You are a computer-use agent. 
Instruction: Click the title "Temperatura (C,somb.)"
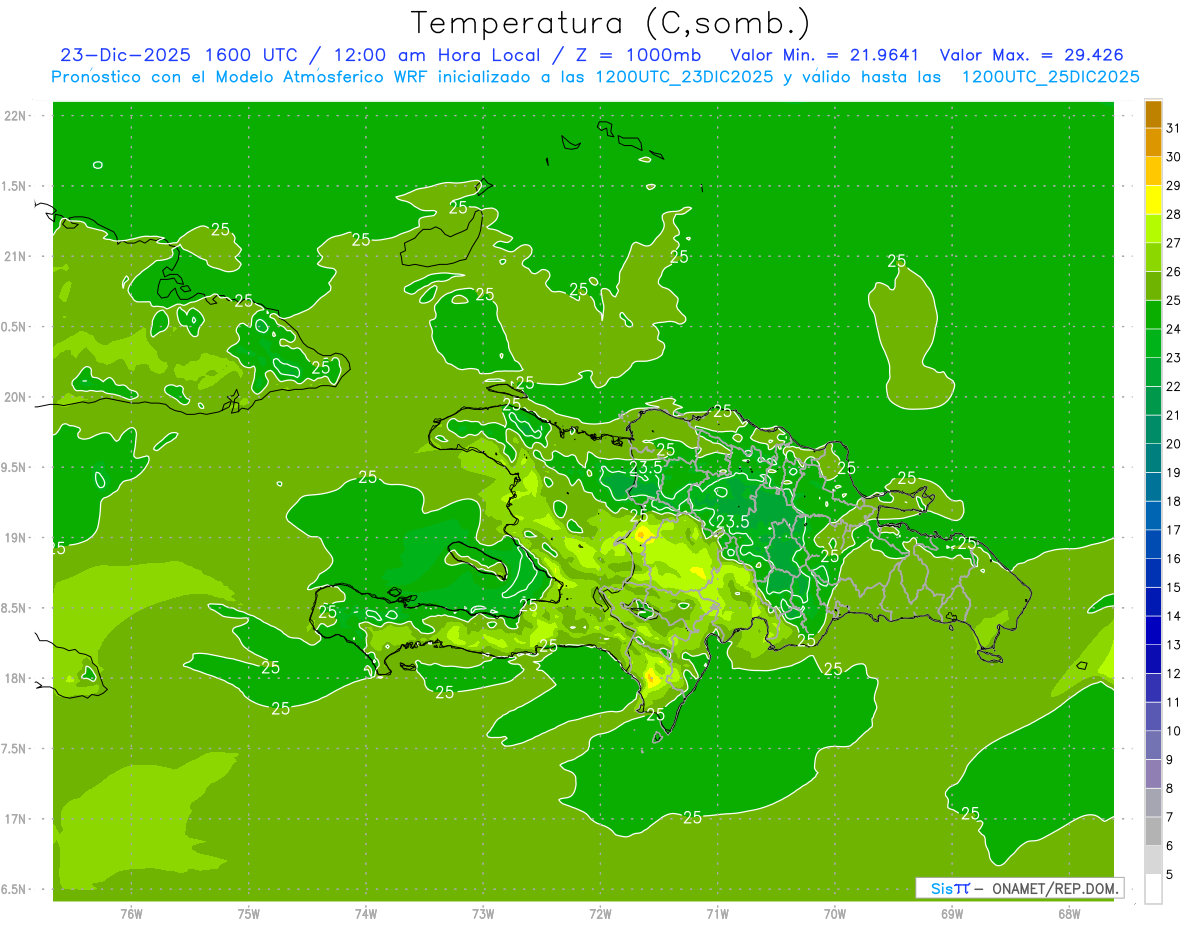[610, 23]
